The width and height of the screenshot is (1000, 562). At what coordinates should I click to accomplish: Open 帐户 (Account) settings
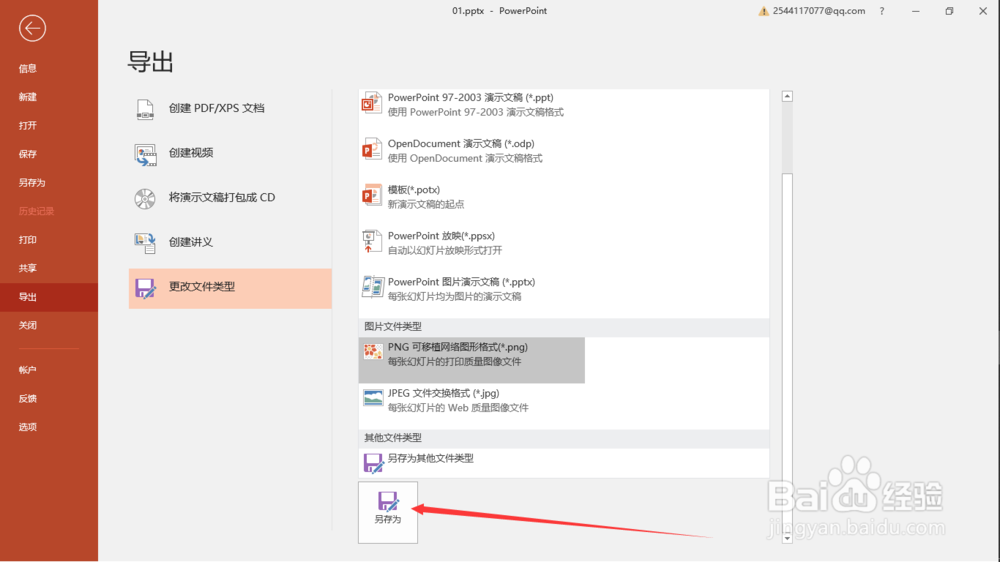click(x=27, y=370)
